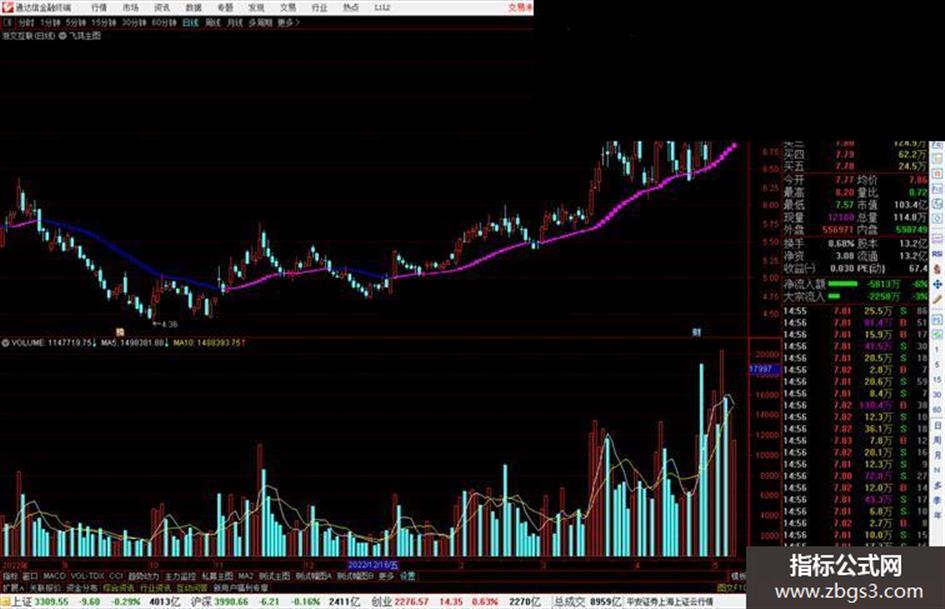Click the 60 minute shortcut in right sidebar
The image size is (945, 609).
[x=937, y=410]
